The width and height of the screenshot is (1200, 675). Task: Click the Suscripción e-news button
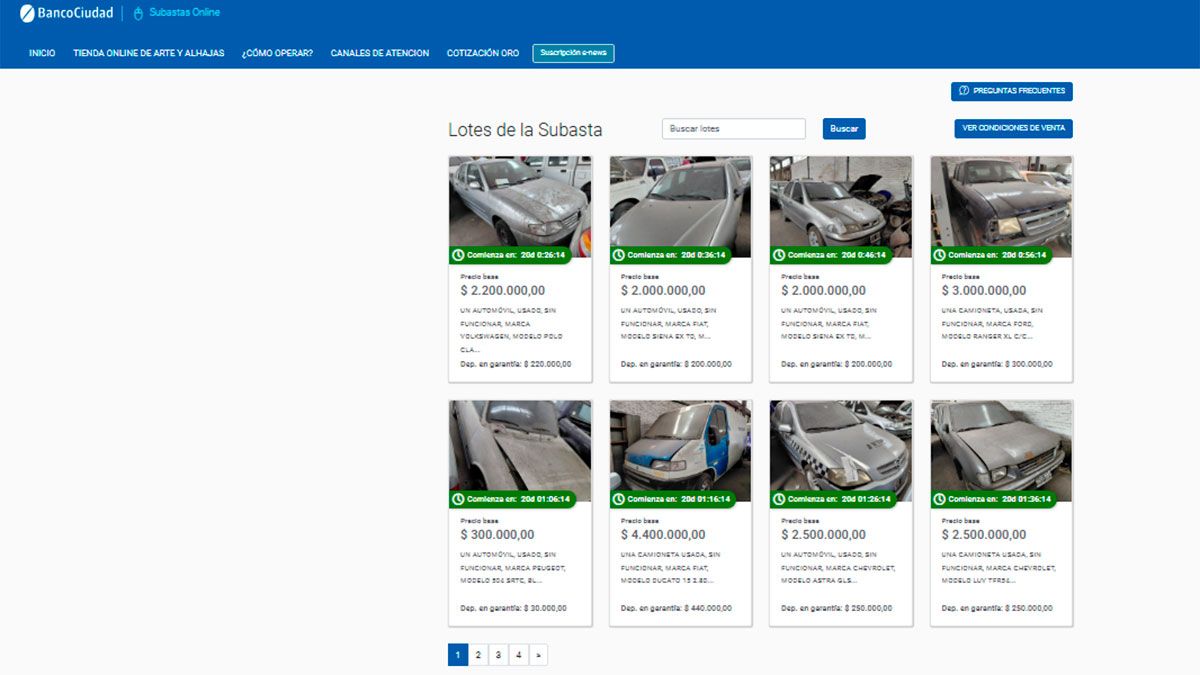click(572, 52)
